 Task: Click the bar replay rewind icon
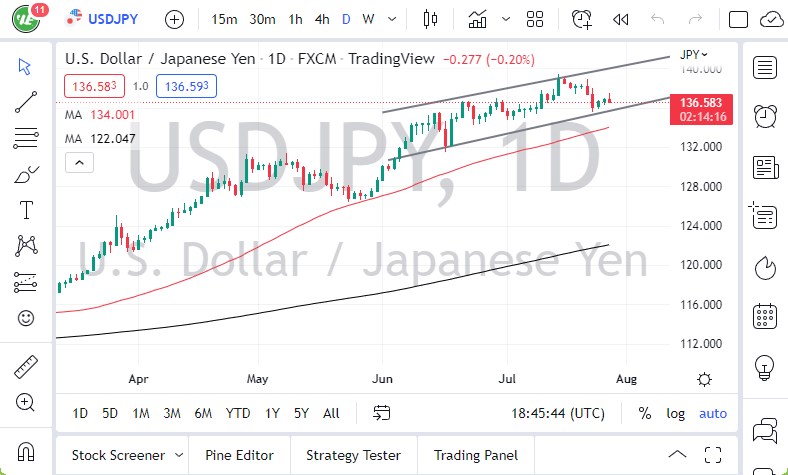[620, 19]
